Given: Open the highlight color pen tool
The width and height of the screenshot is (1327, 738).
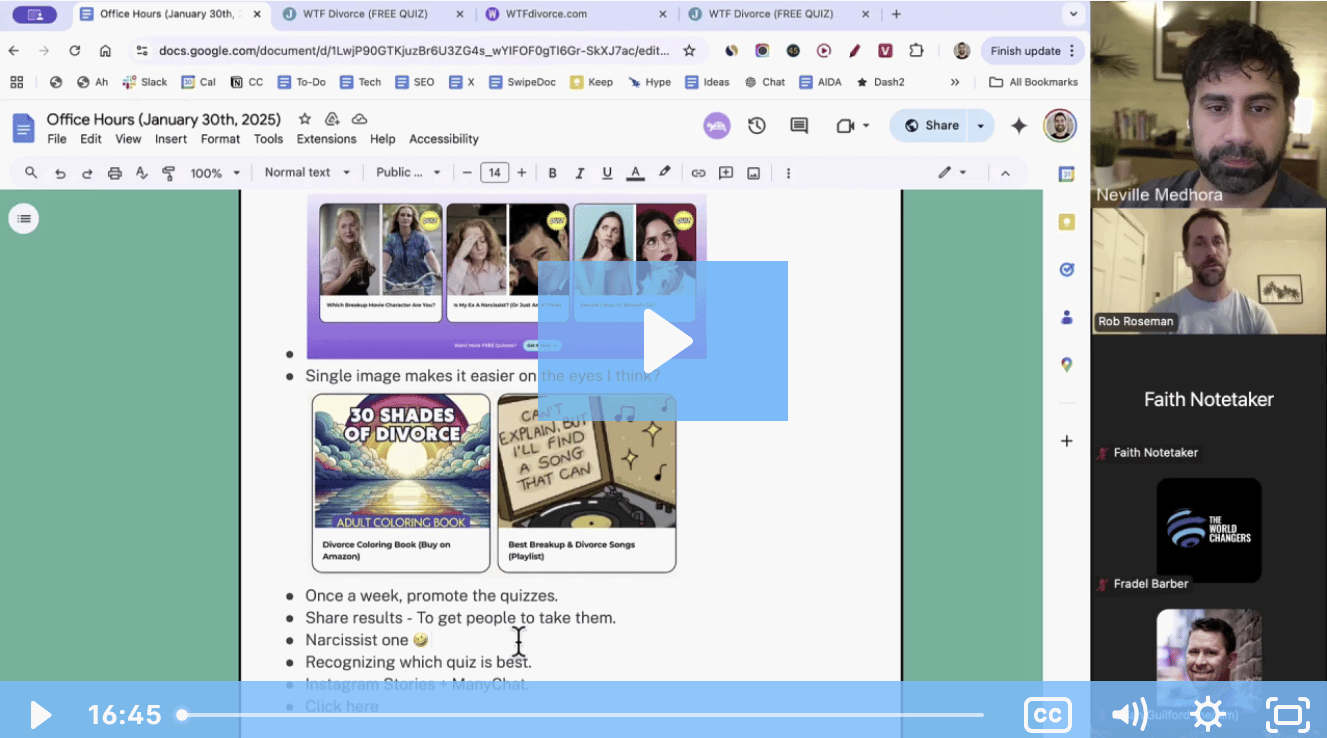Looking at the screenshot, I should pyautogui.click(x=664, y=172).
